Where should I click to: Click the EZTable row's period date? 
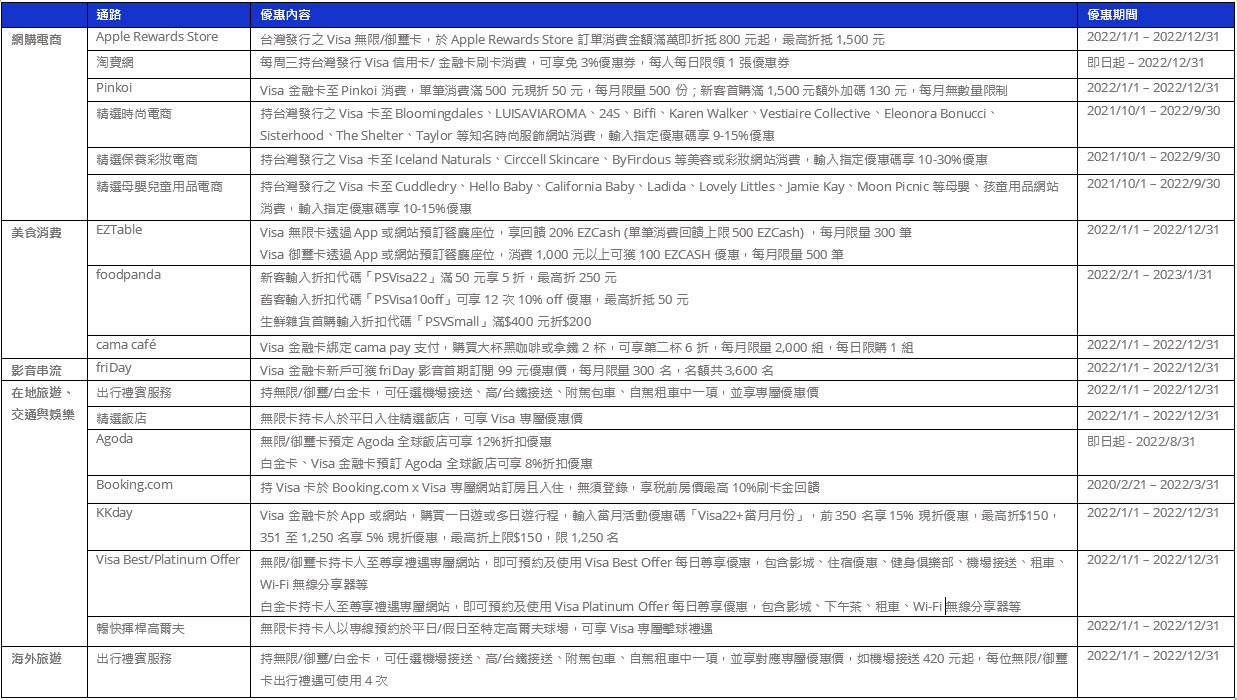pyautogui.click(x=1153, y=230)
